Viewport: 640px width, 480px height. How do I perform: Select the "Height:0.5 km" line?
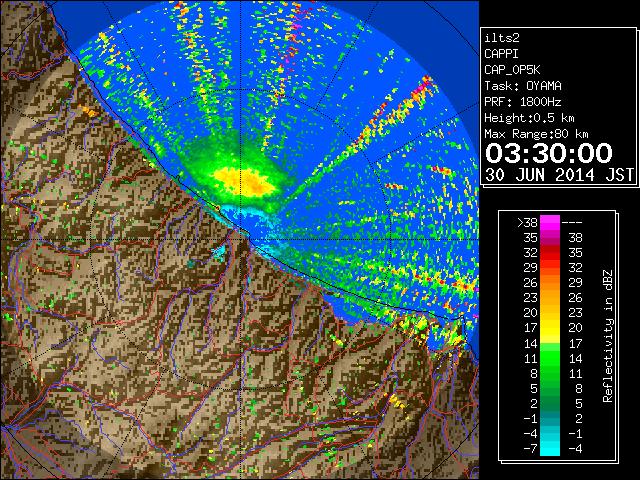[x=529, y=118]
